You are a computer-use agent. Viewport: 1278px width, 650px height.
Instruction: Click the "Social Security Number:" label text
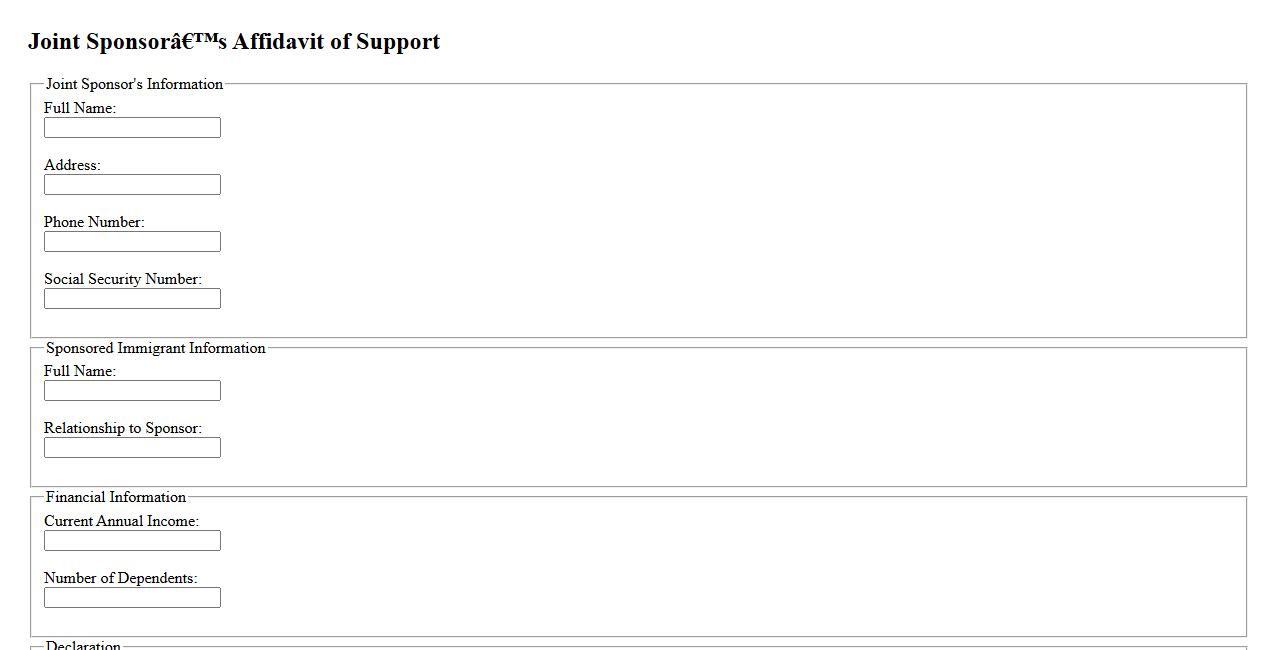tap(123, 279)
